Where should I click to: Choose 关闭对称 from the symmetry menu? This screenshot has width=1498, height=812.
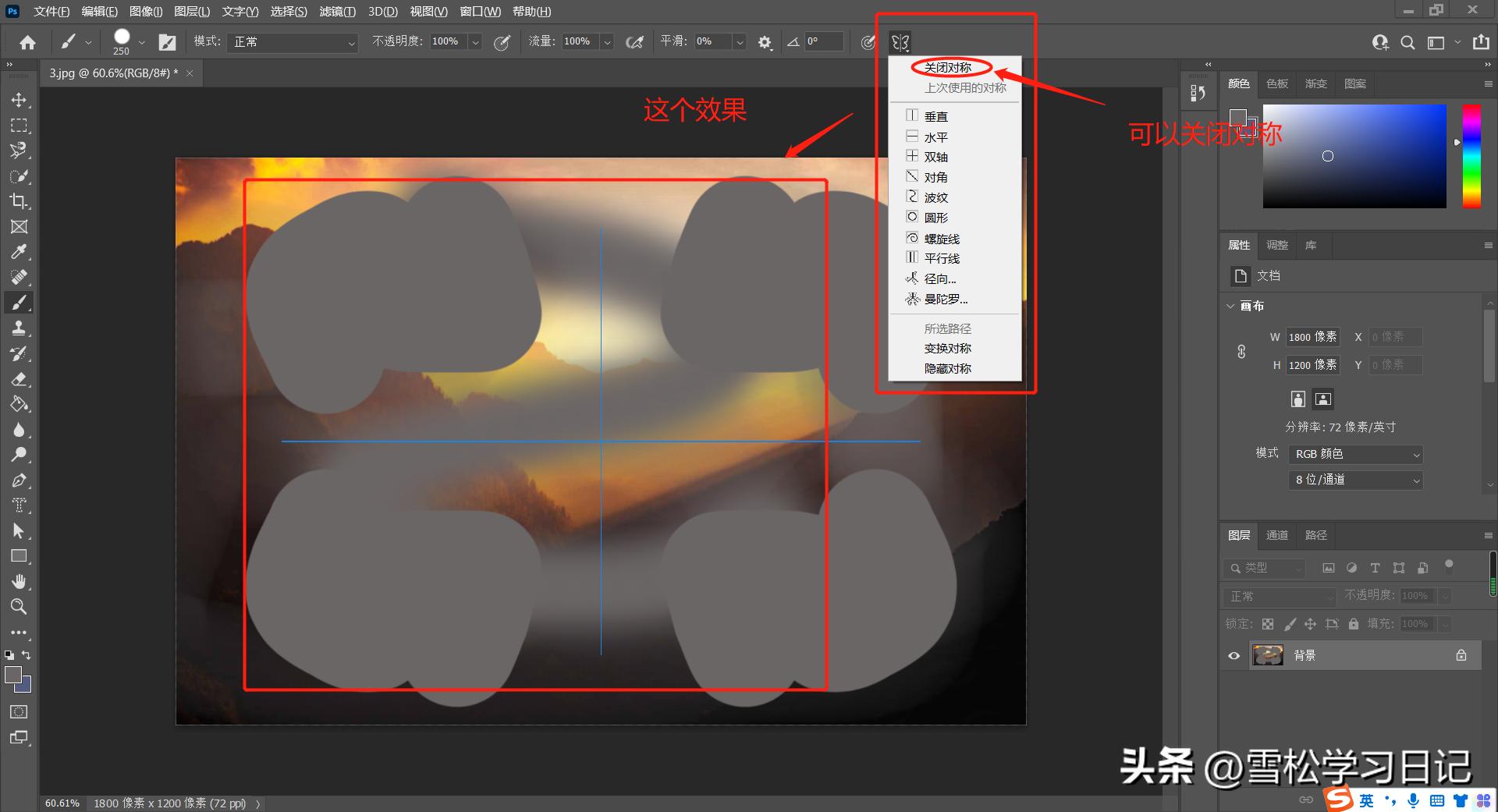click(948, 67)
